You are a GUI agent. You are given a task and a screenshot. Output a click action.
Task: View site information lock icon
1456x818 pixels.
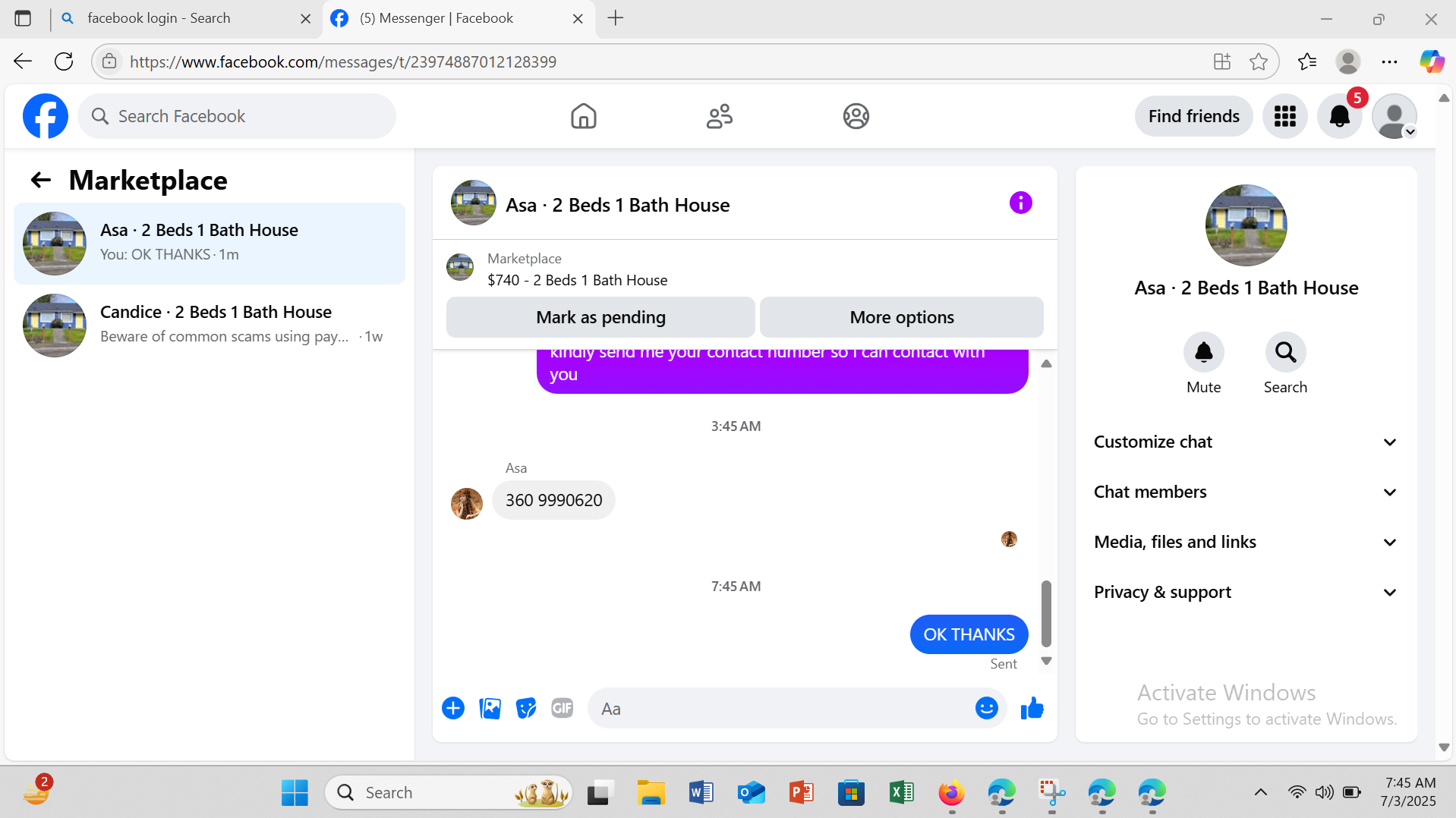110,61
